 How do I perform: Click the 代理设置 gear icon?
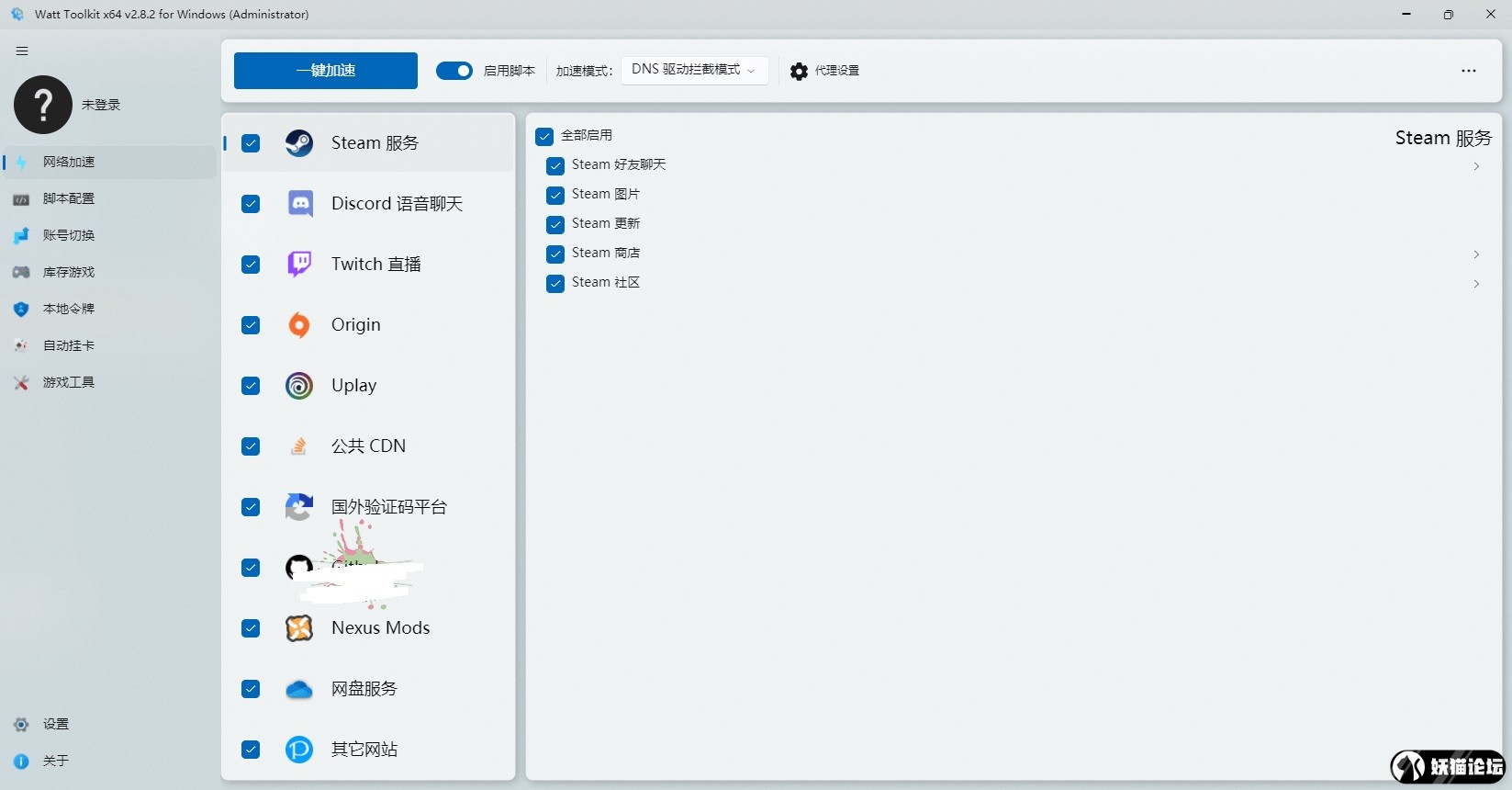point(800,71)
